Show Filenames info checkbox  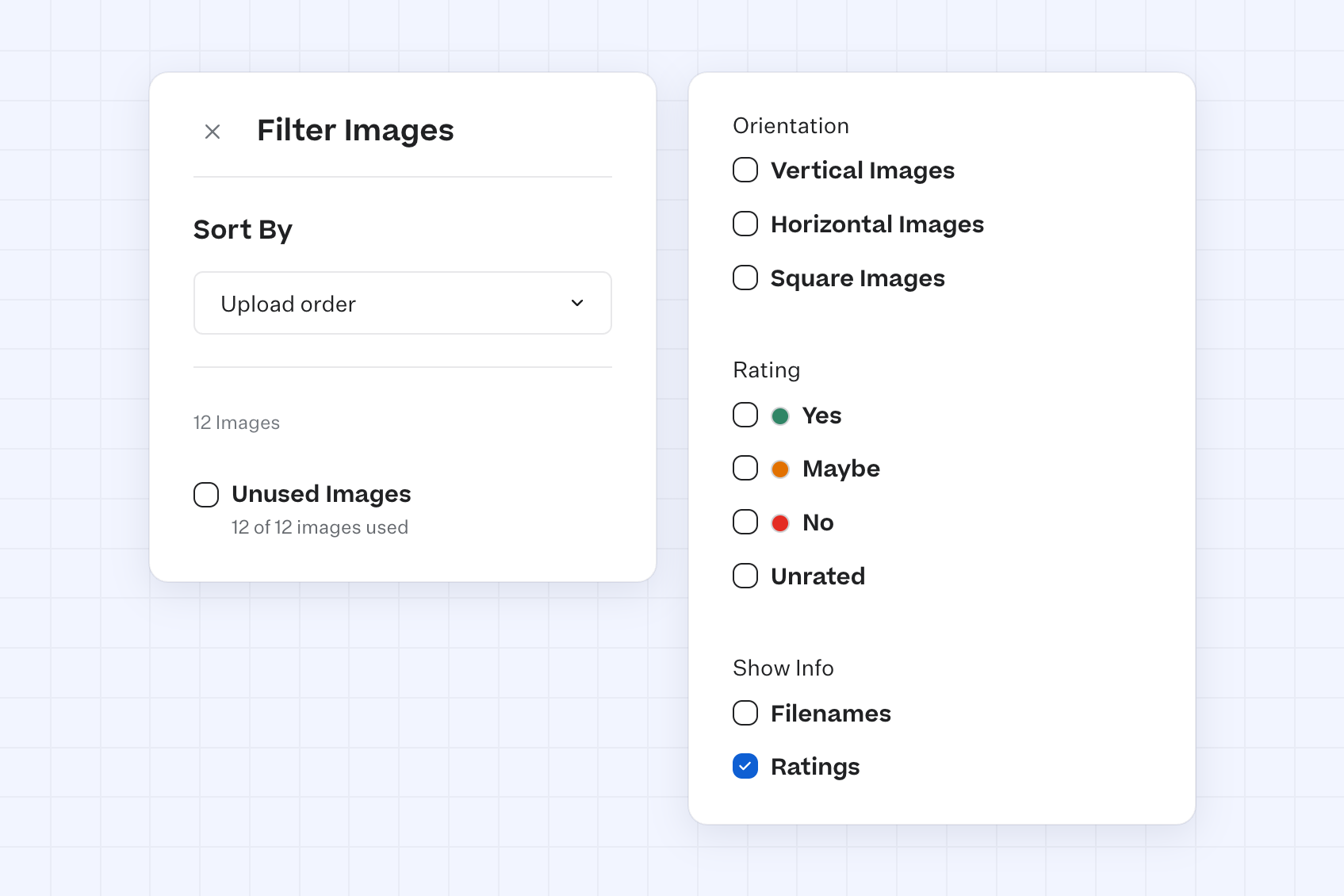pos(745,713)
